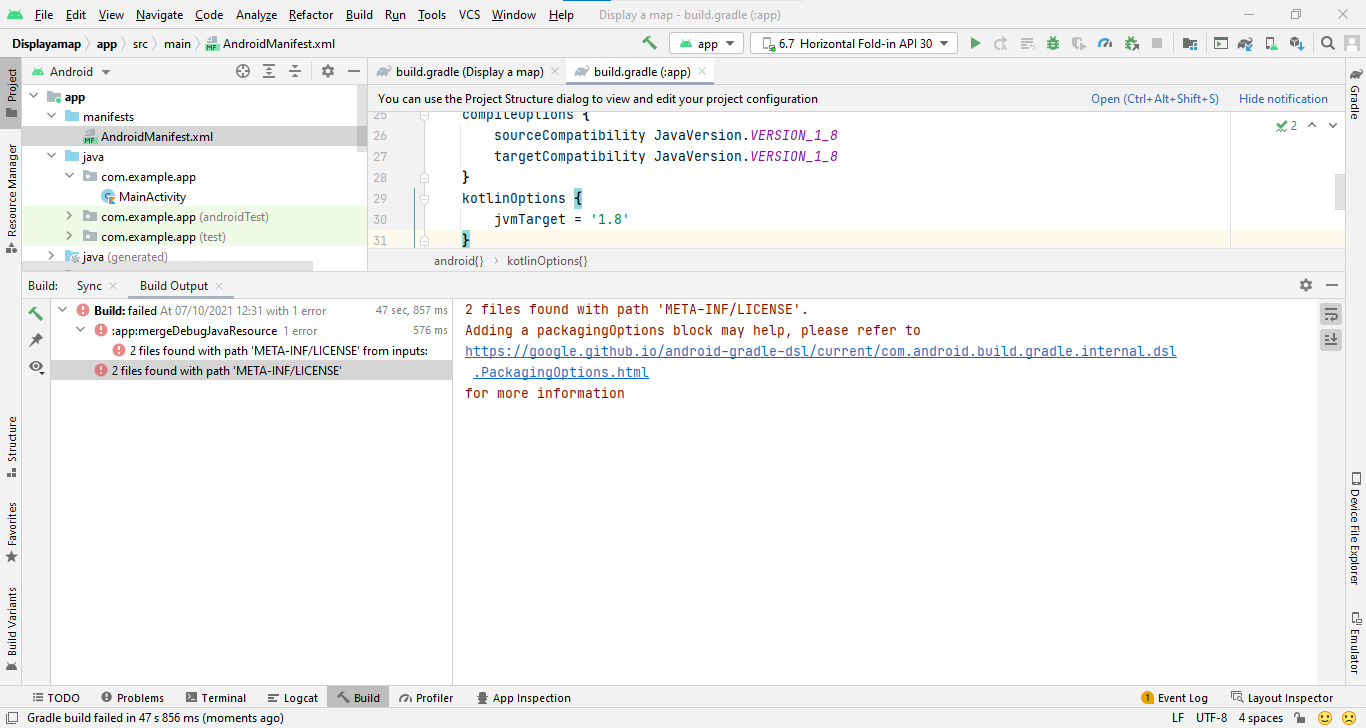1366x728 pixels.
Task: Open the Terminal tool window tab
Action: (x=214, y=698)
